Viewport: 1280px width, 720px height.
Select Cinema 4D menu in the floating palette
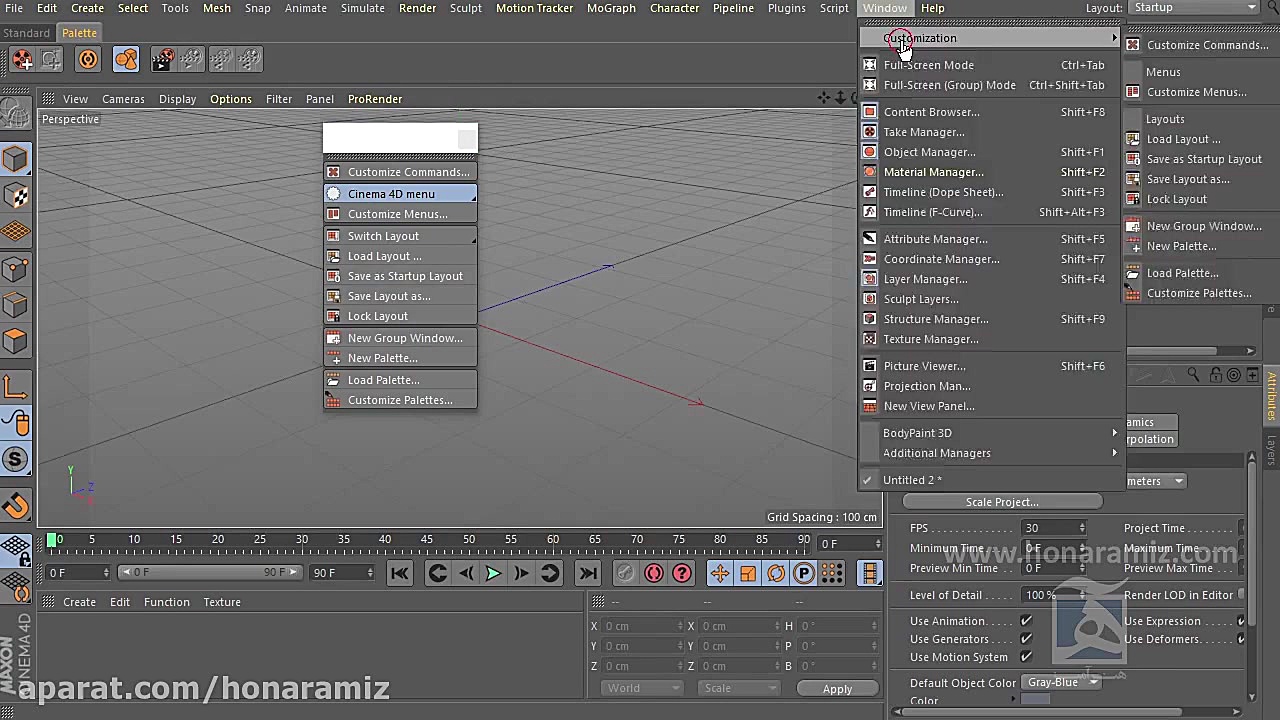[x=391, y=194]
